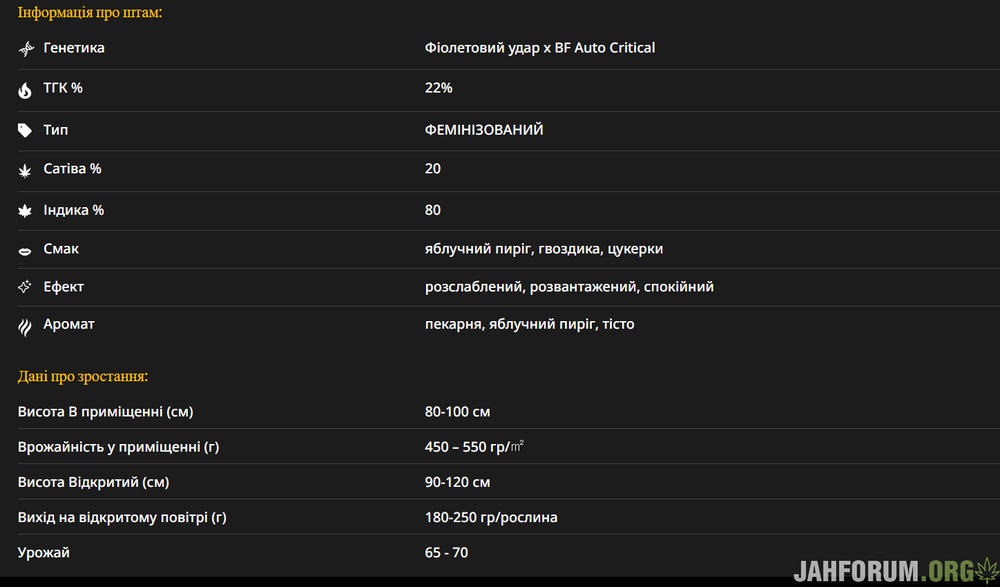Click the leaf icon beside Індика %

click(25, 211)
